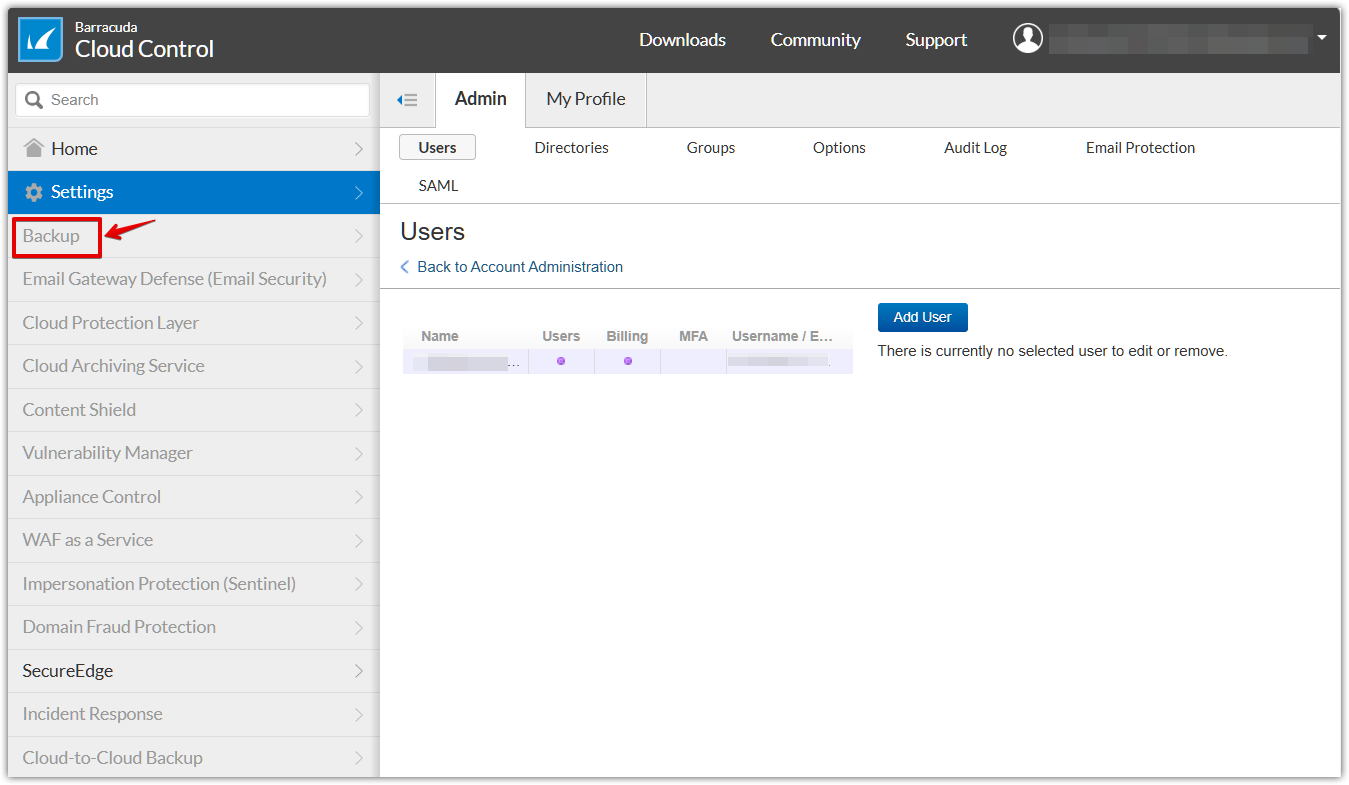Image resolution: width=1349 pixels, height=785 pixels.
Task: Open Cloud-to-Cloud Backup item
Action: pos(194,758)
